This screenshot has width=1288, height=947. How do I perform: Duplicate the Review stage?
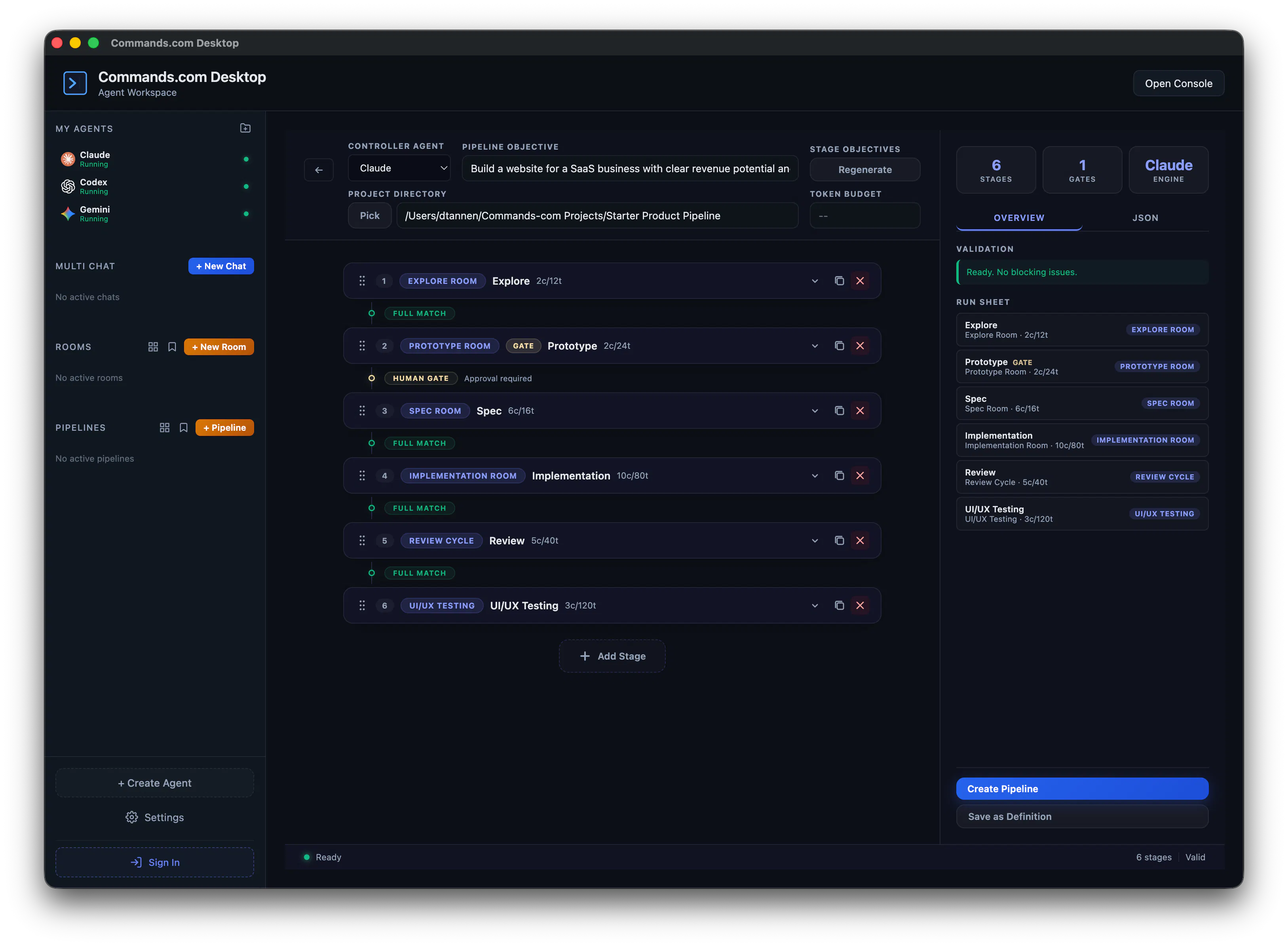click(840, 540)
